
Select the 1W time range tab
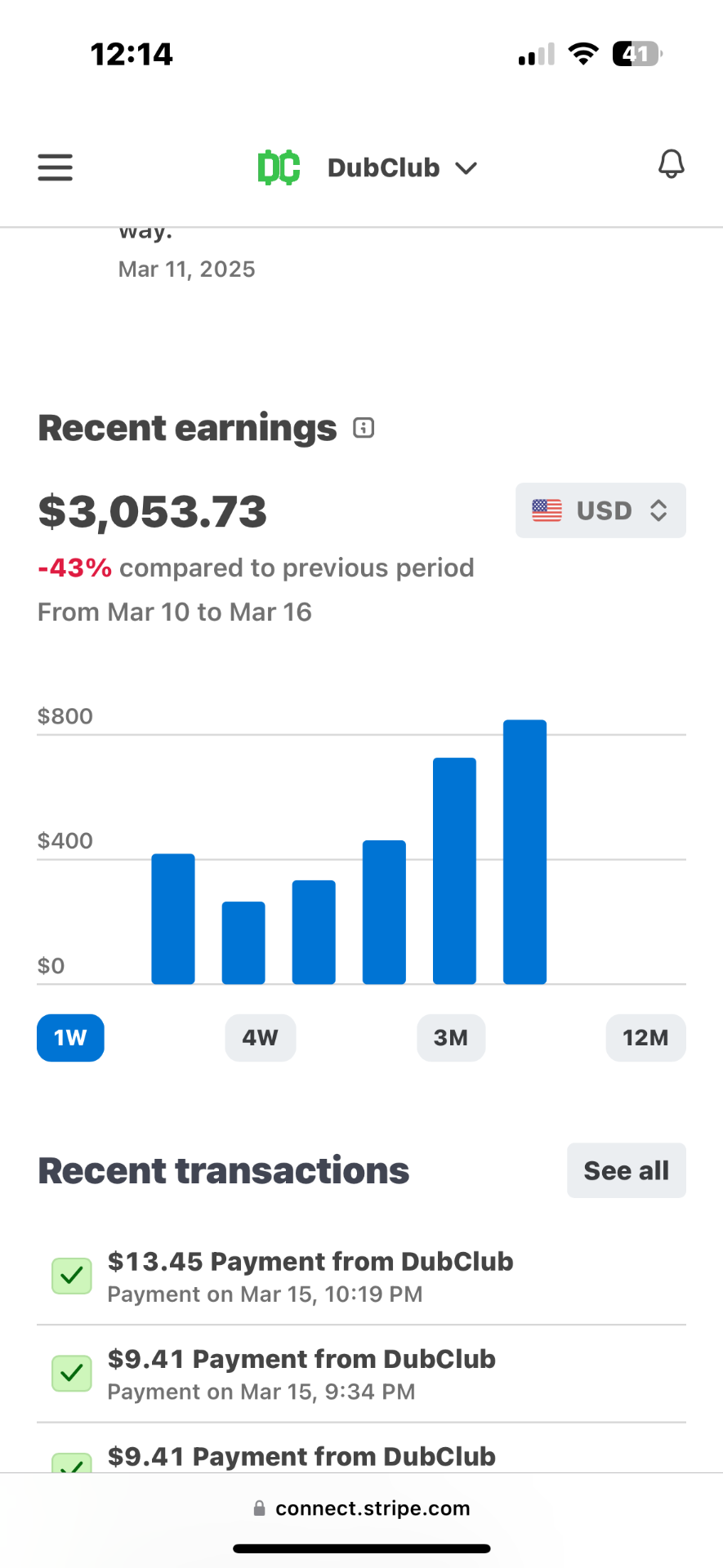pyautogui.click(x=70, y=1038)
